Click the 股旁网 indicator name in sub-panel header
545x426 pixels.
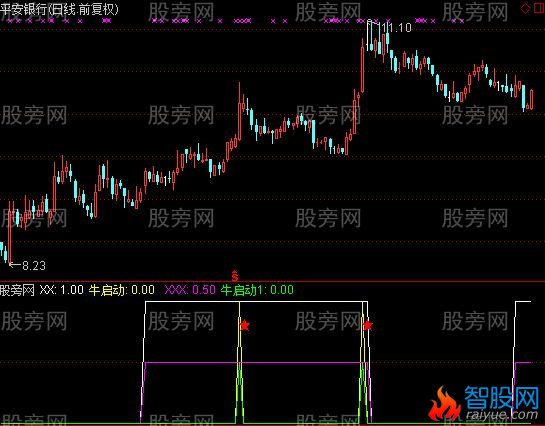(x=17, y=290)
